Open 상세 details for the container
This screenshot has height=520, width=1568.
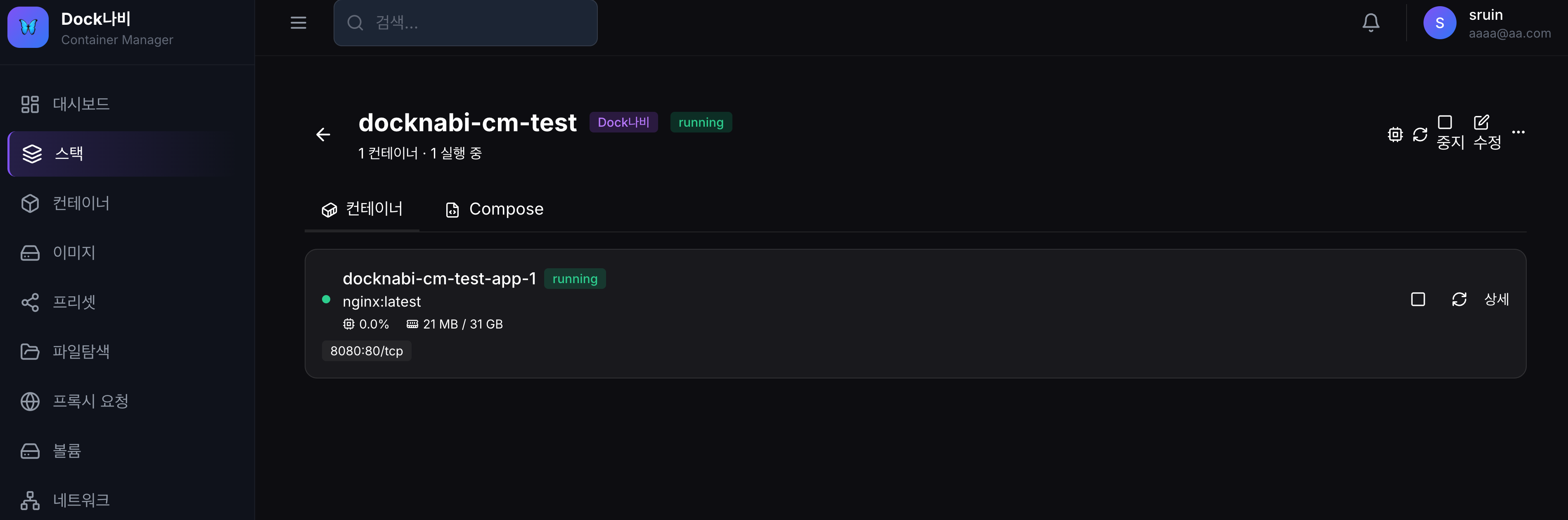click(1496, 299)
